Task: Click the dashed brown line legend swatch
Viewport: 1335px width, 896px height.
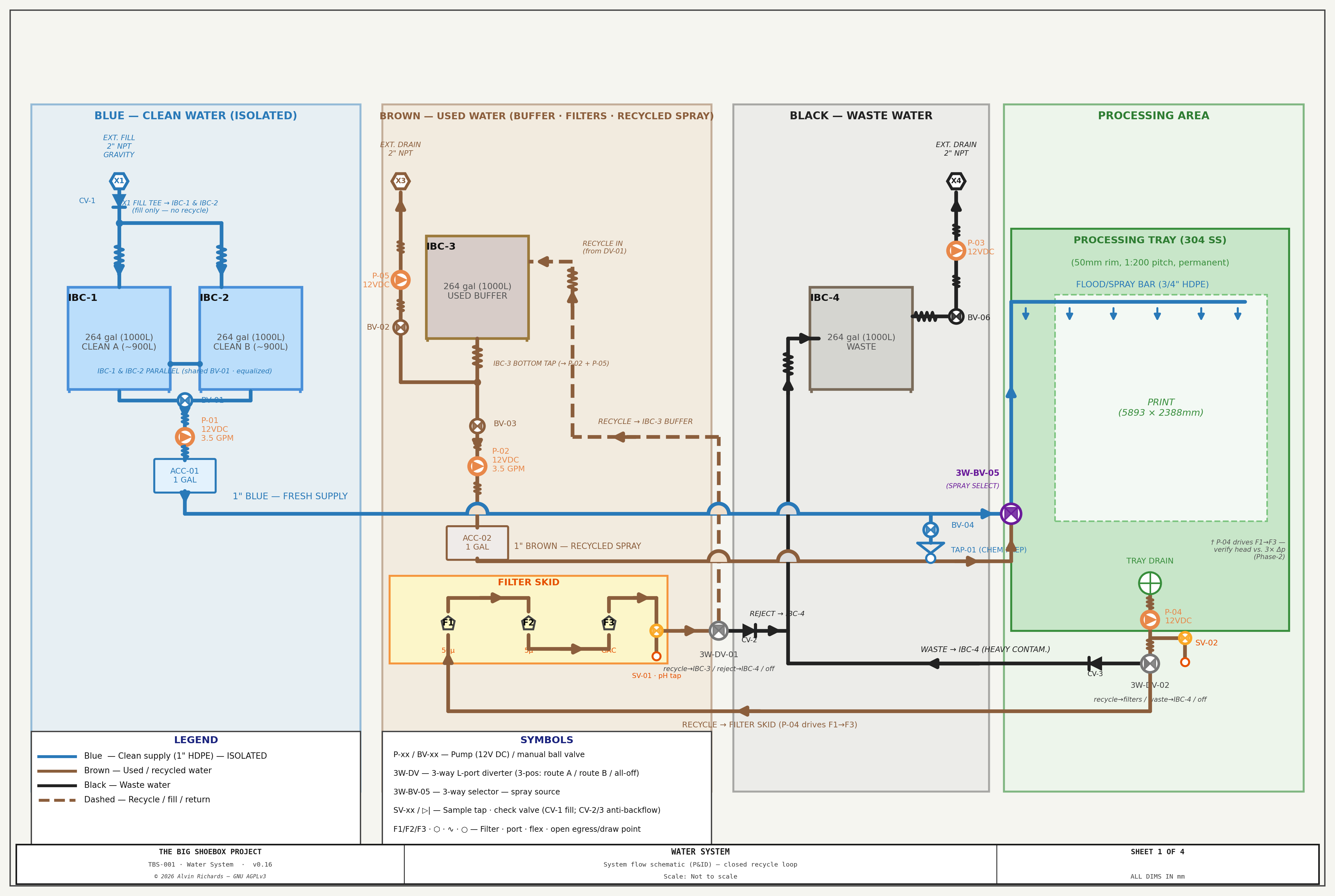Action: pyautogui.click(x=57, y=800)
